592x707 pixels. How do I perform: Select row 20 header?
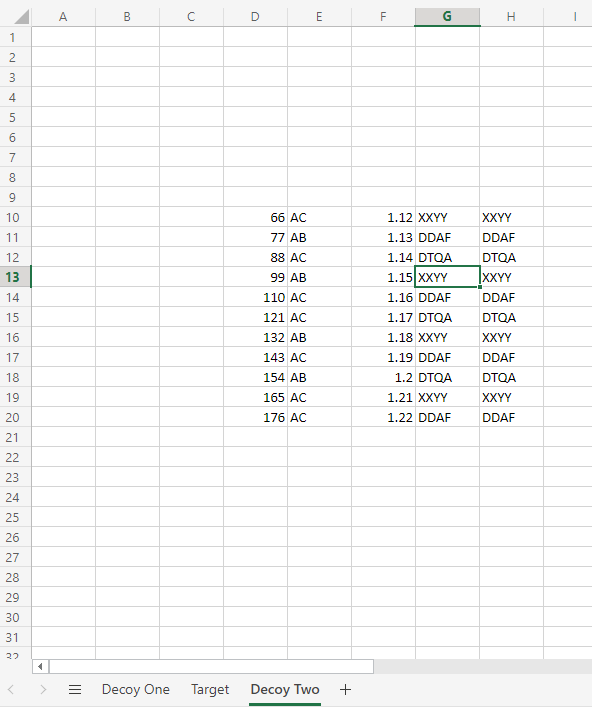15,417
